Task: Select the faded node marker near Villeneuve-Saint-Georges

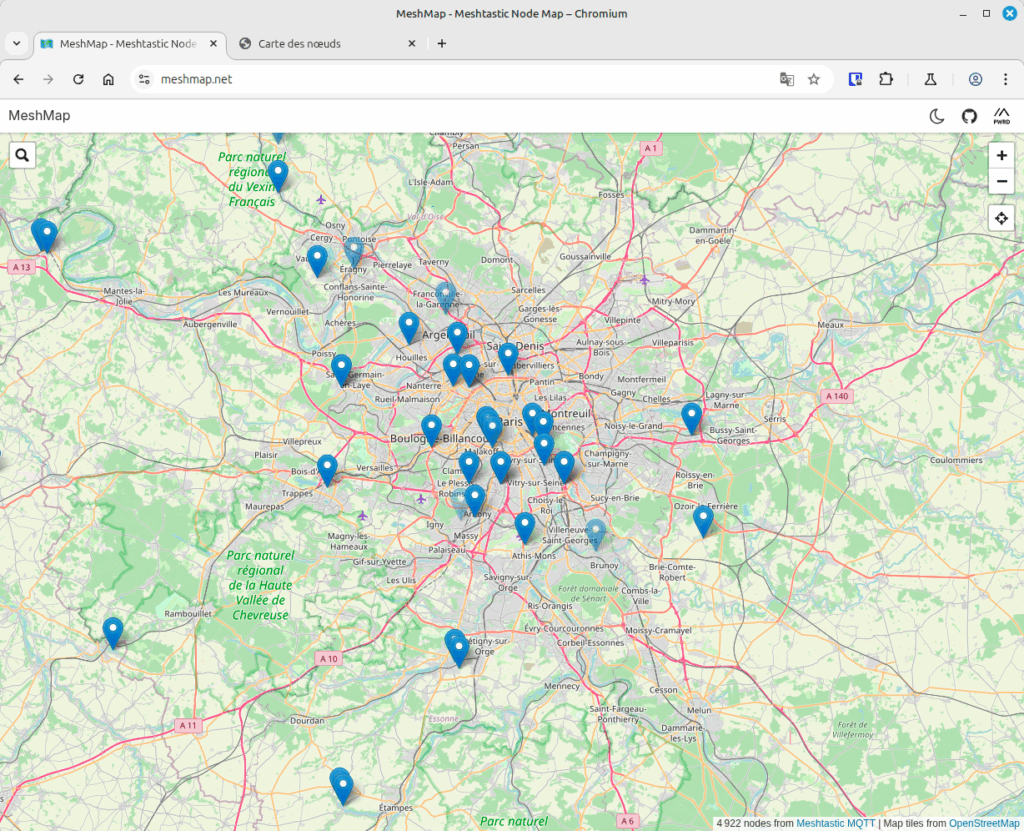Action: coord(596,532)
